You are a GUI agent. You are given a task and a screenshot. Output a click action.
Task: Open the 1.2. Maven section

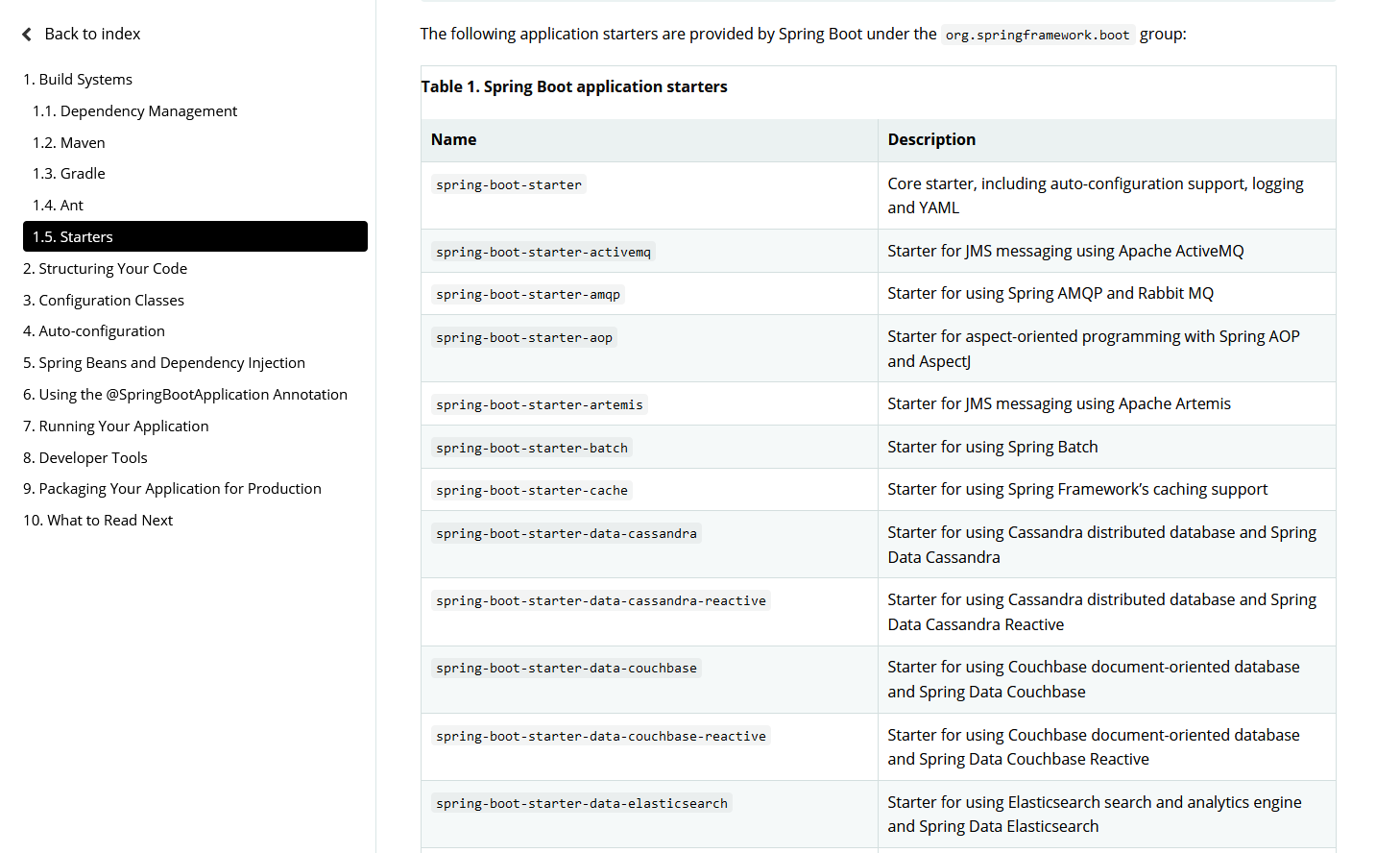[69, 143]
